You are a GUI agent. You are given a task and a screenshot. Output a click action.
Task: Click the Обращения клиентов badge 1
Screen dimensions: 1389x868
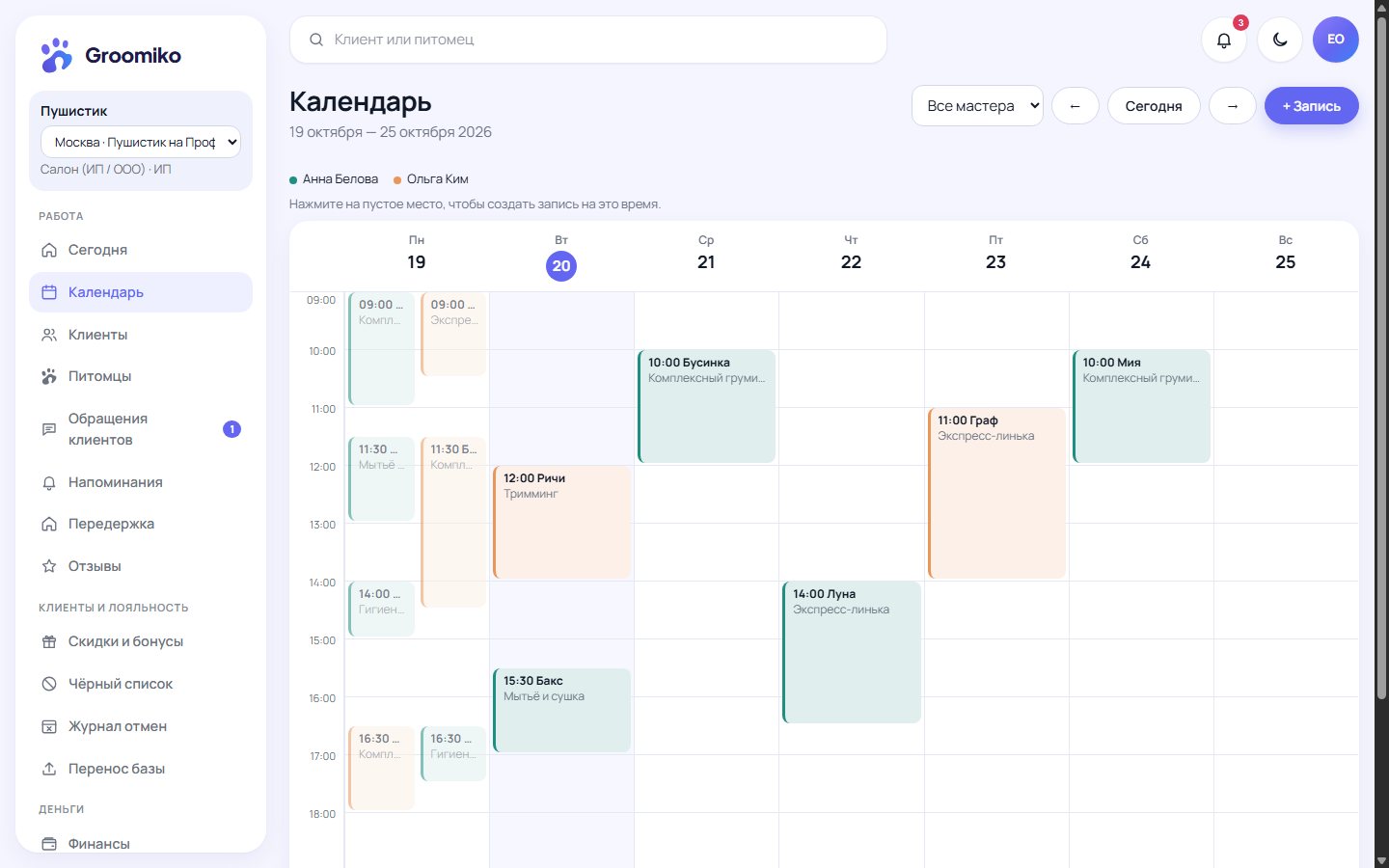pos(231,429)
